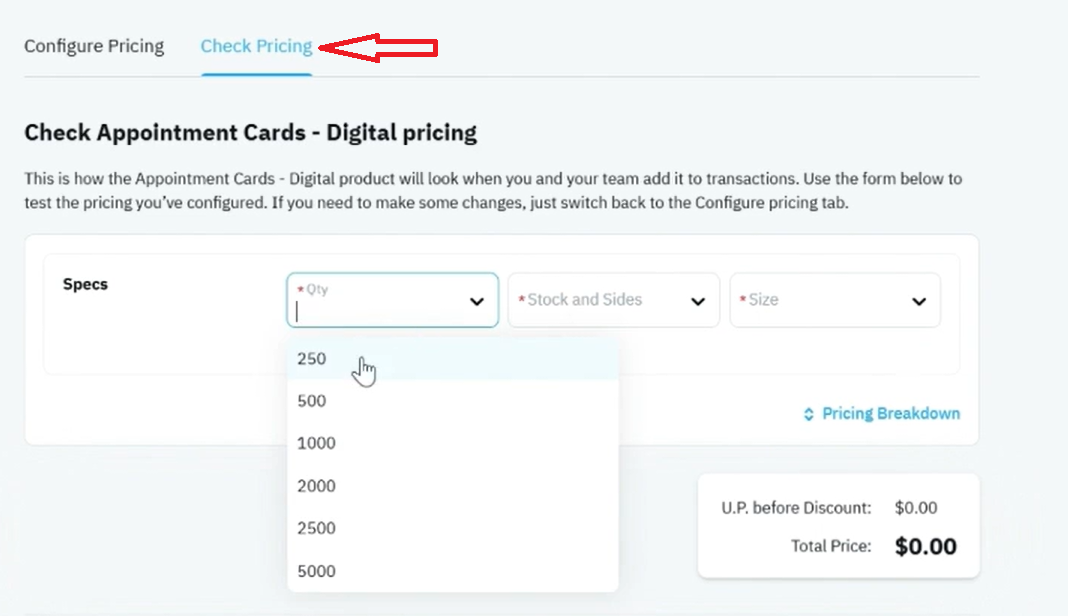Click the U.P. before Discount value

click(916, 508)
